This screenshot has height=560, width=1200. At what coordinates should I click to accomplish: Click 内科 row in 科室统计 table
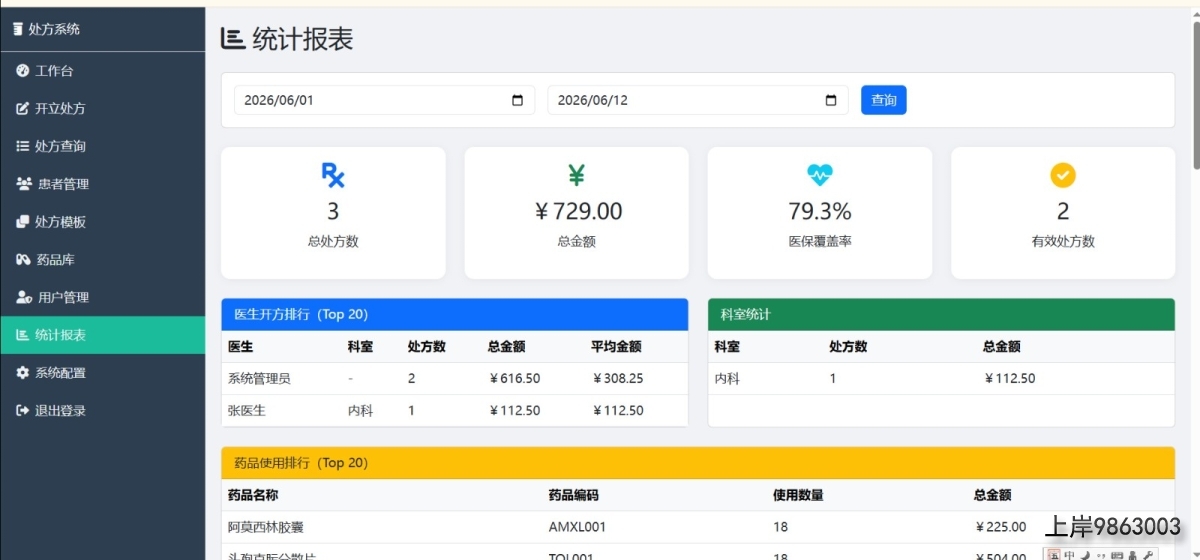pos(941,379)
